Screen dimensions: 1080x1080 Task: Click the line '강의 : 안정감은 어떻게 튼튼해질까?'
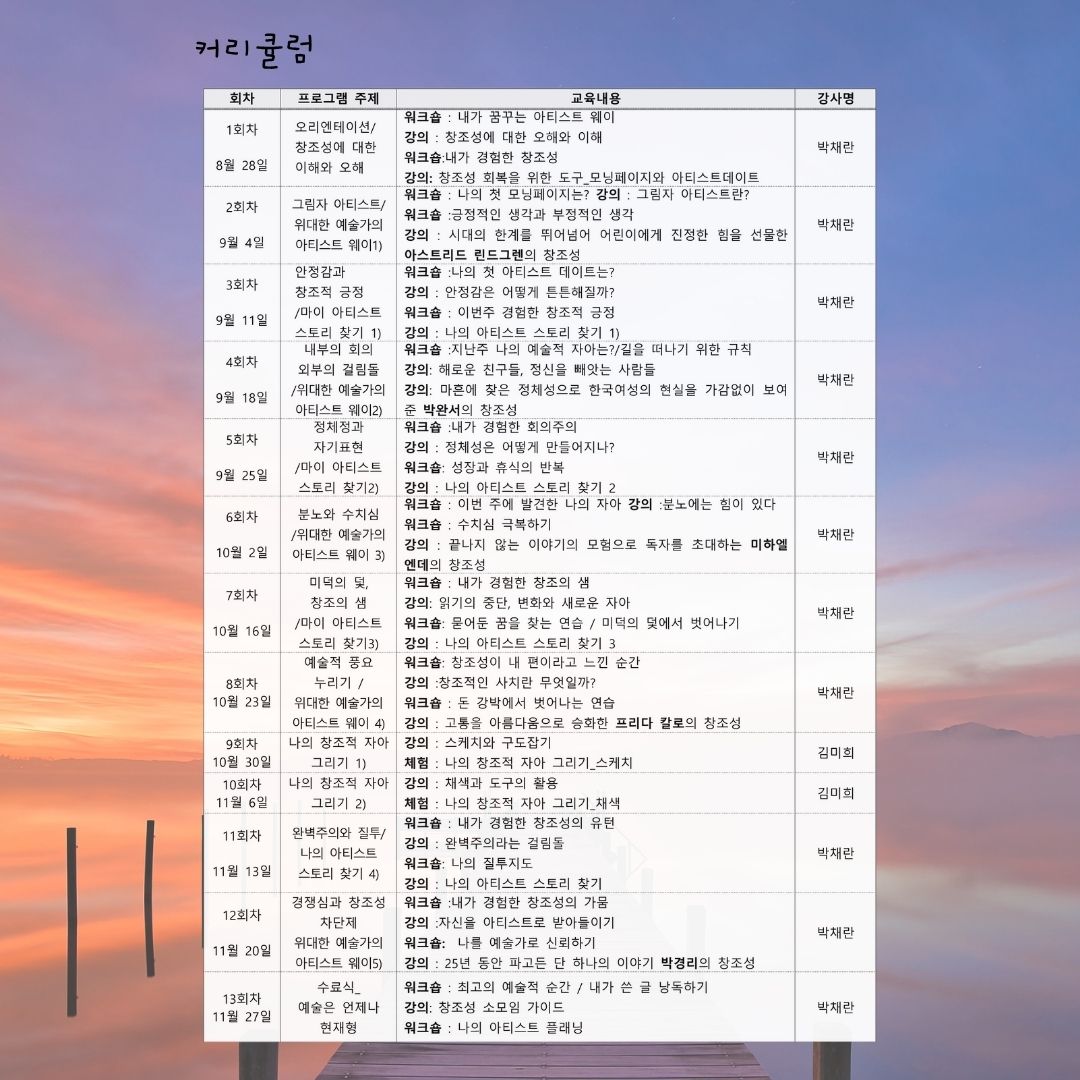tap(509, 292)
